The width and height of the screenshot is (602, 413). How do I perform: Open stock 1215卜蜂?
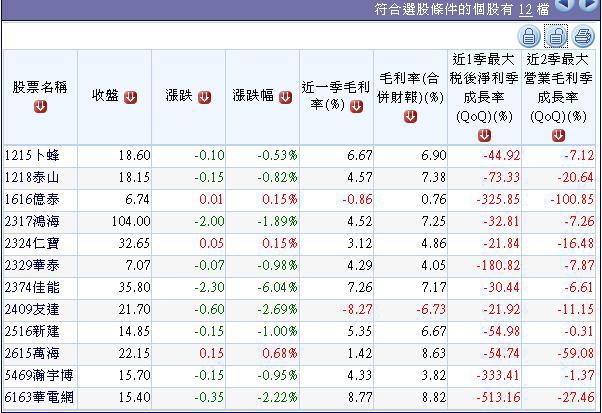click(32, 155)
